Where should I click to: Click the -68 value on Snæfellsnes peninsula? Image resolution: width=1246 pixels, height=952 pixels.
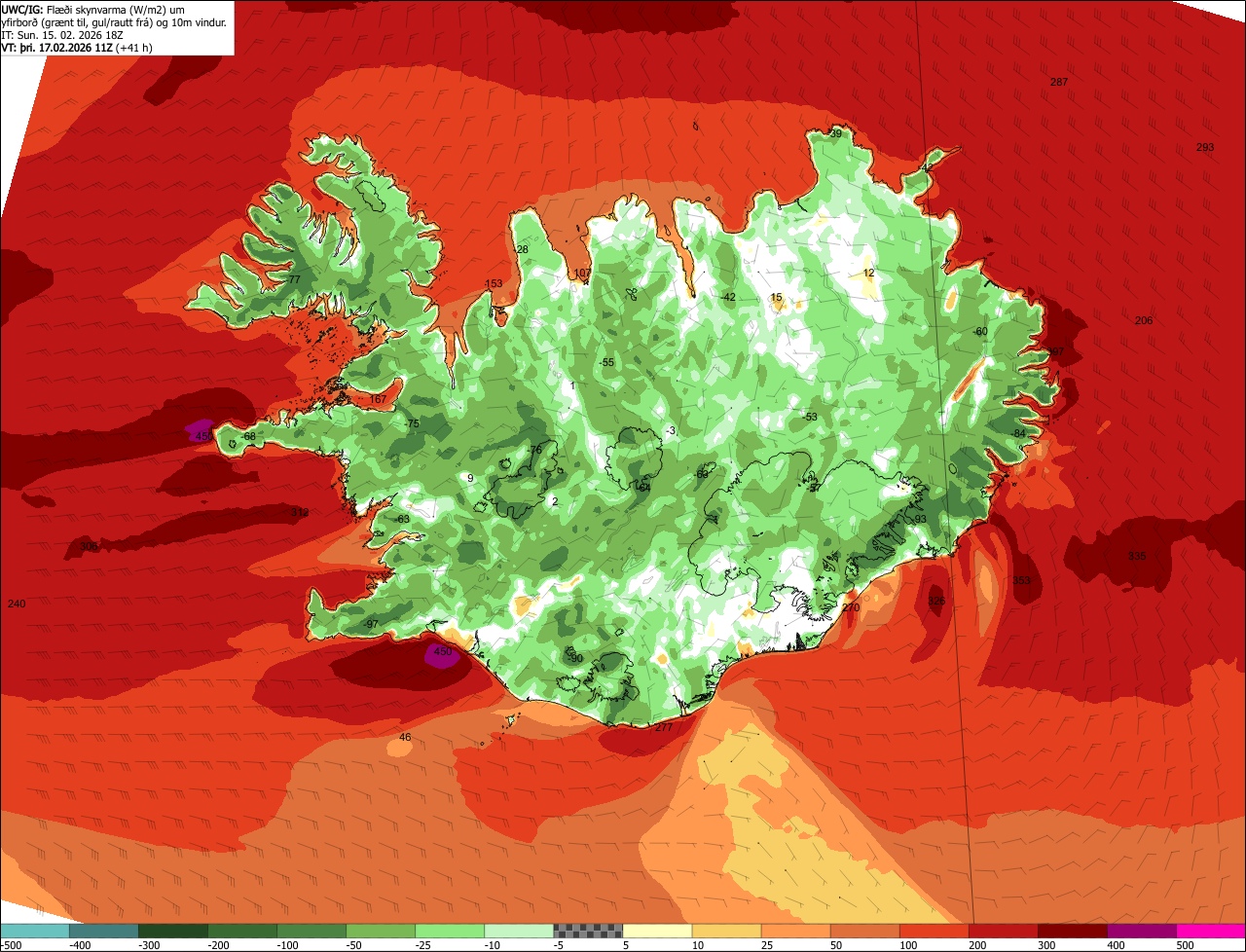248,436
